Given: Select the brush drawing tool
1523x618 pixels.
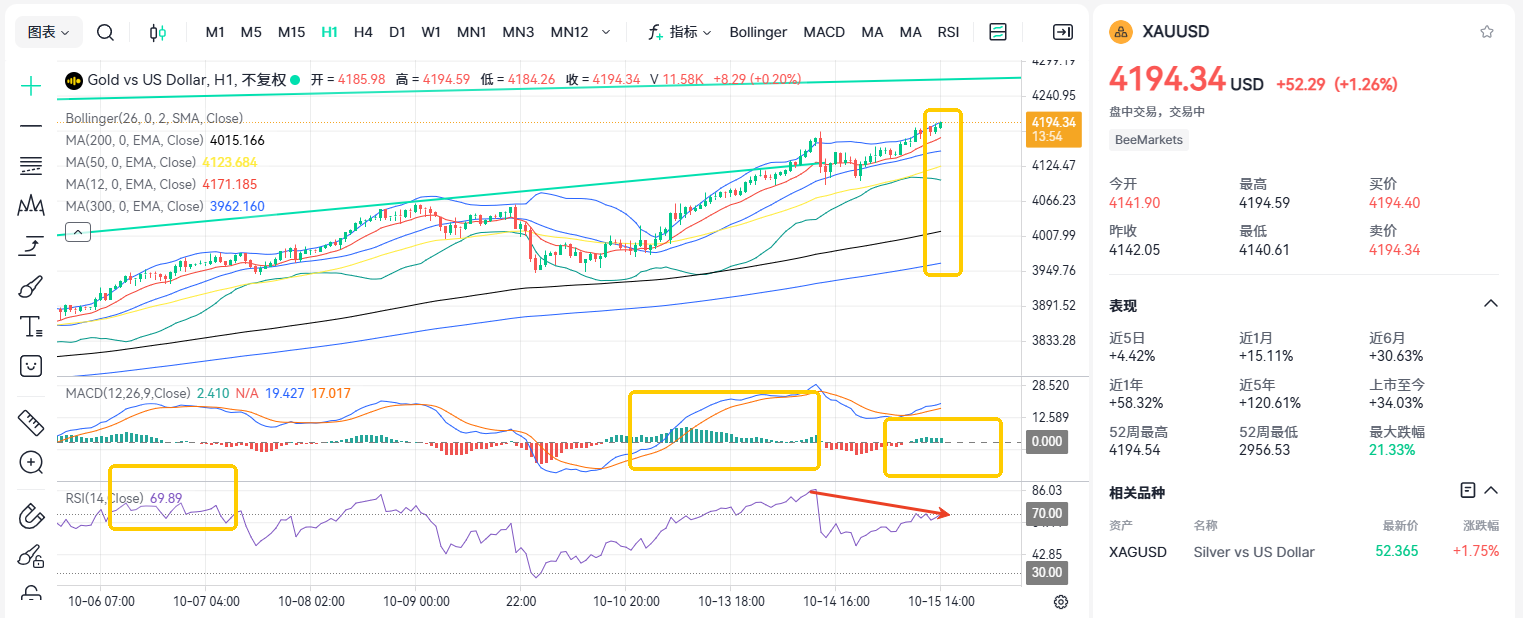Looking at the screenshot, I should 31,288.
